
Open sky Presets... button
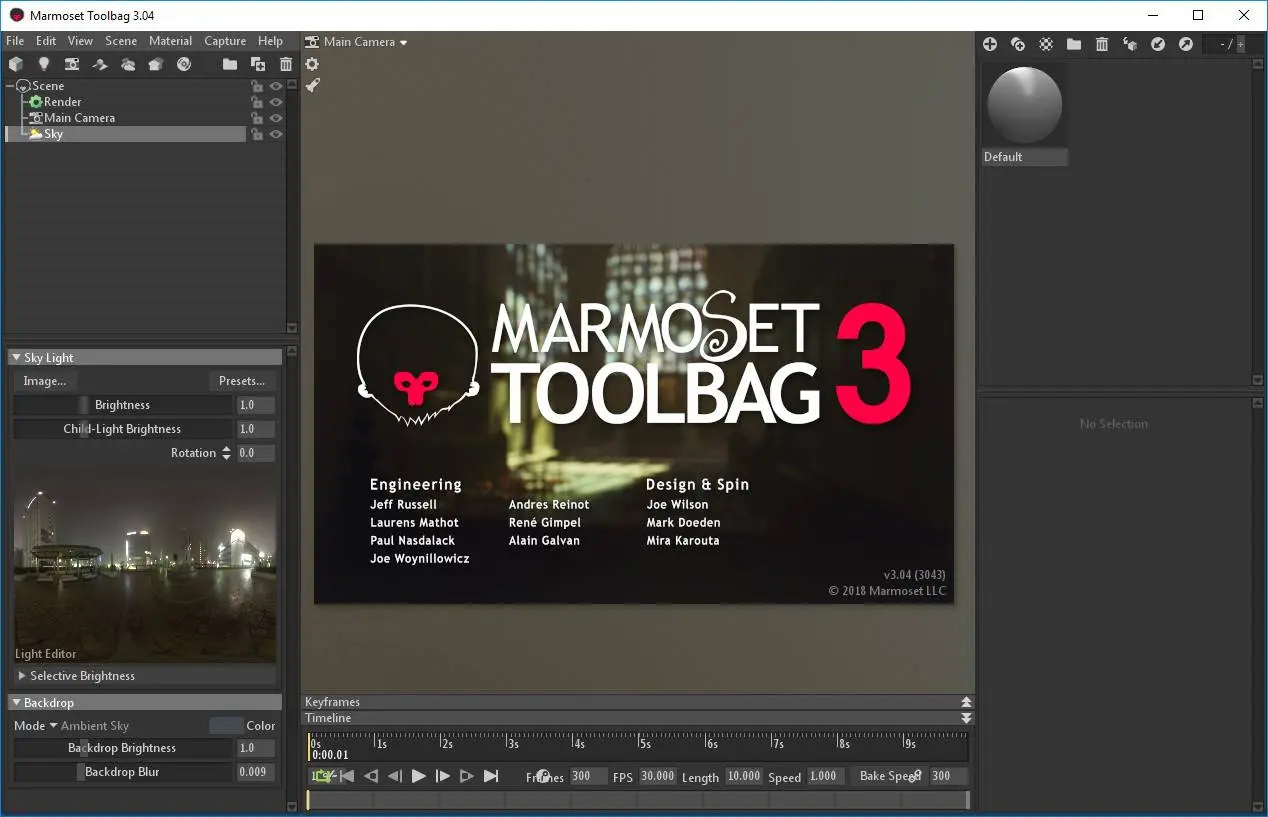tap(242, 381)
